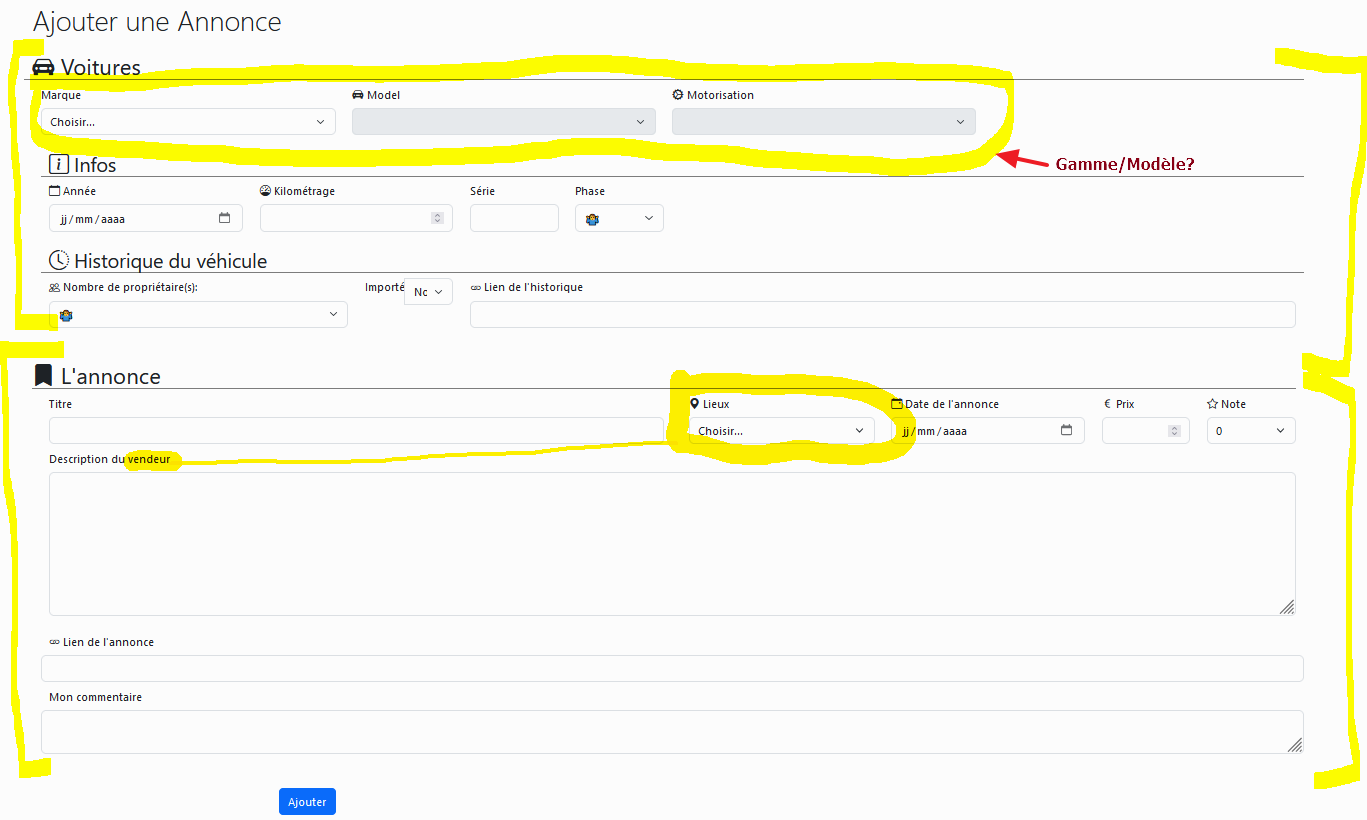Click the calendar icon in the Année field

[x=224, y=218]
